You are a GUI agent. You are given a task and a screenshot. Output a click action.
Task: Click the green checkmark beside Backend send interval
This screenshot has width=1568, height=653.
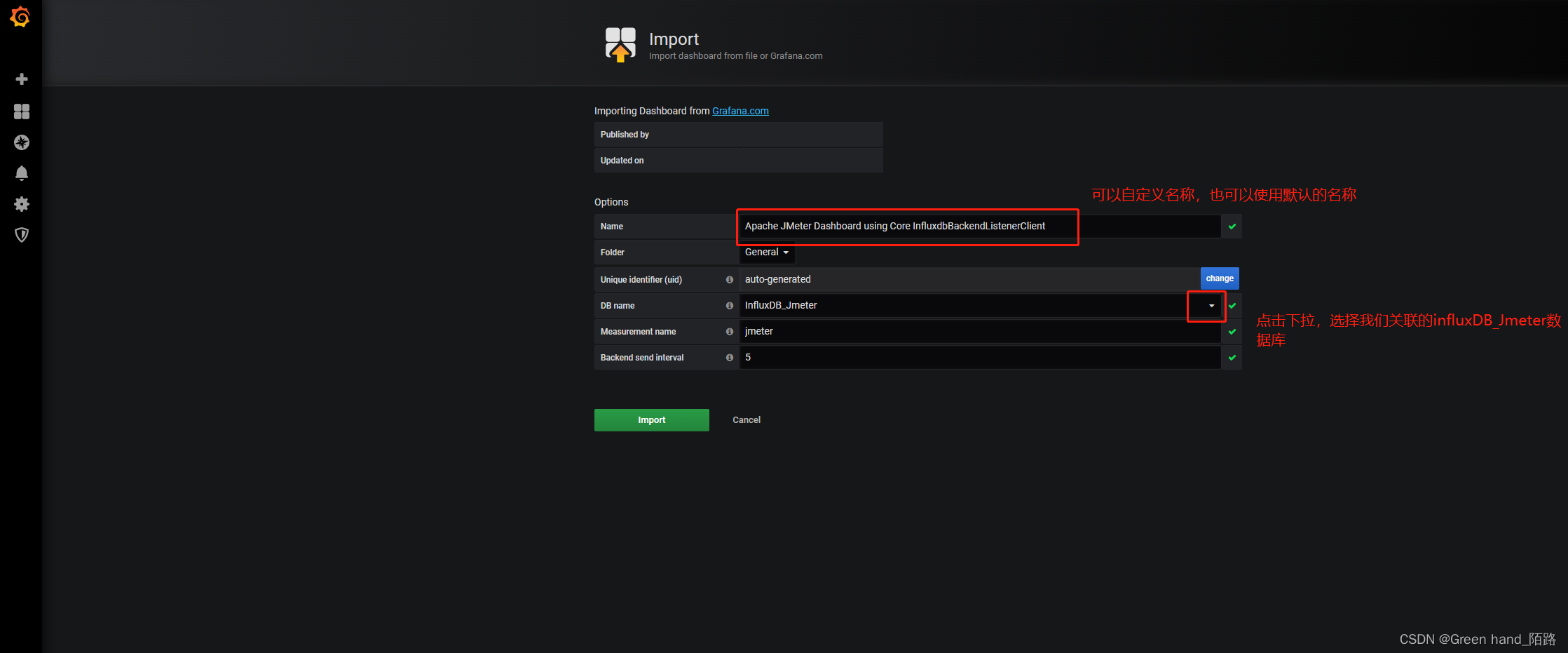(1232, 358)
